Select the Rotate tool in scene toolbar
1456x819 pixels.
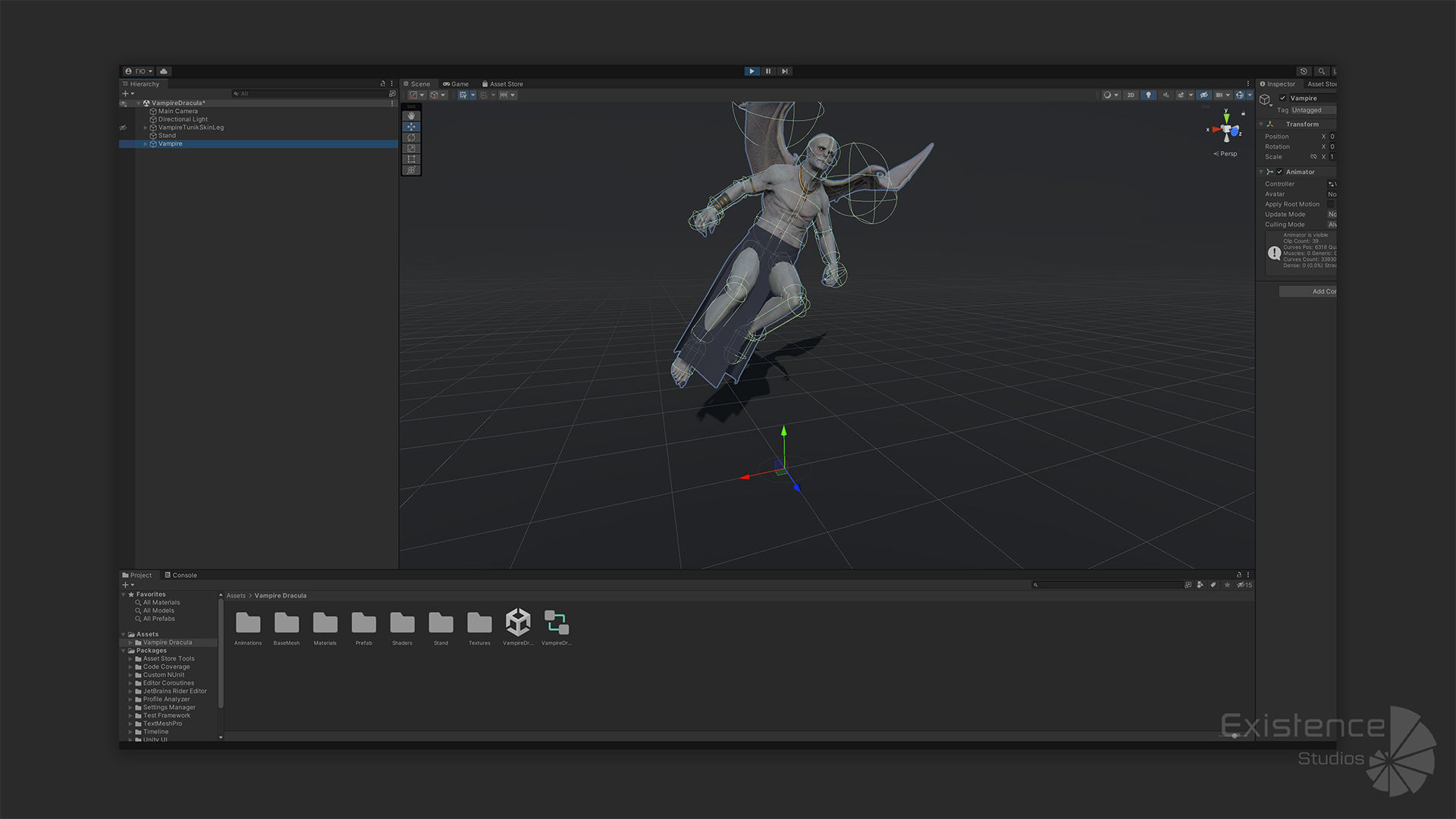(x=411, y=138)
